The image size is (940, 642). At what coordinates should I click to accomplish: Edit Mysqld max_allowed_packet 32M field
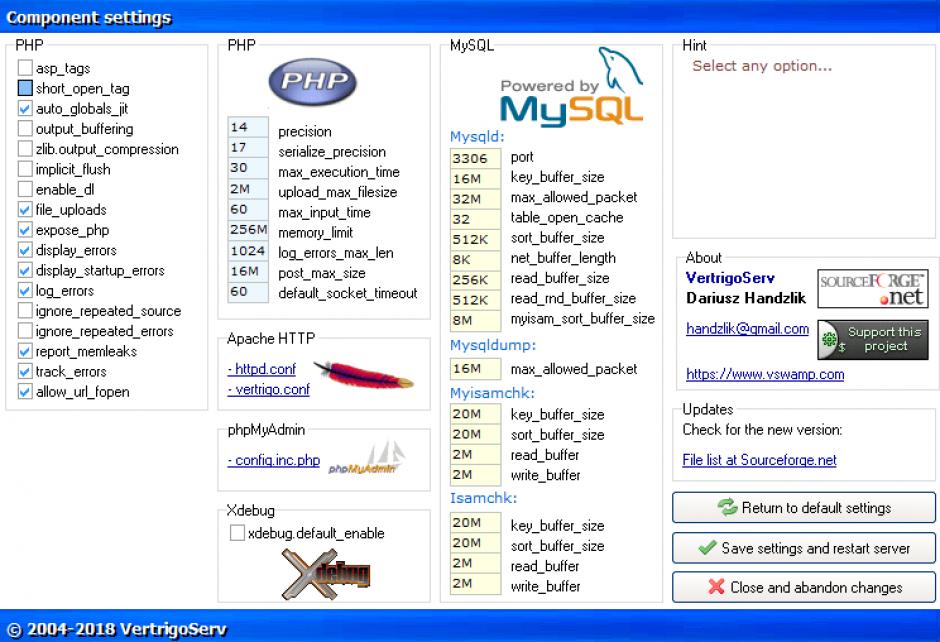point(475,199)
